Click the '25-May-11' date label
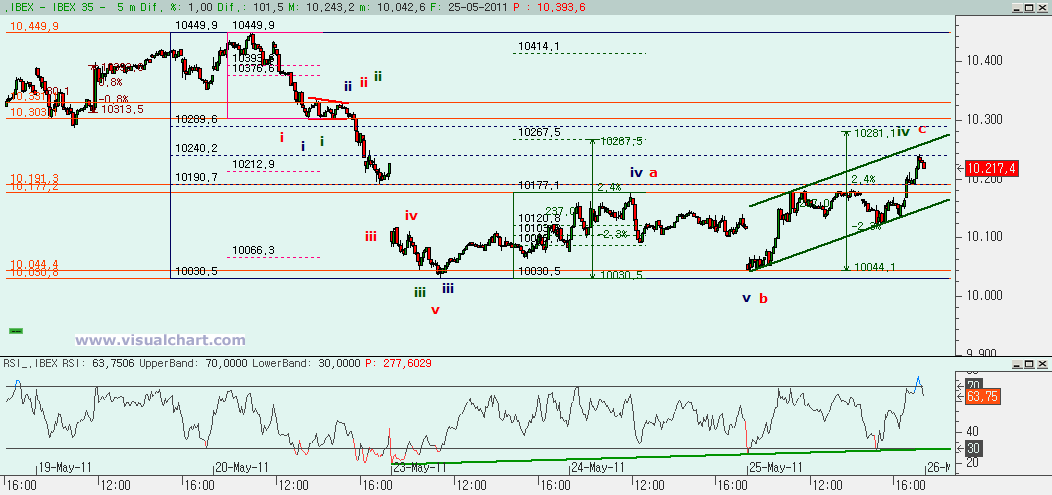The image size is (1052, 495). coord(776,467)
